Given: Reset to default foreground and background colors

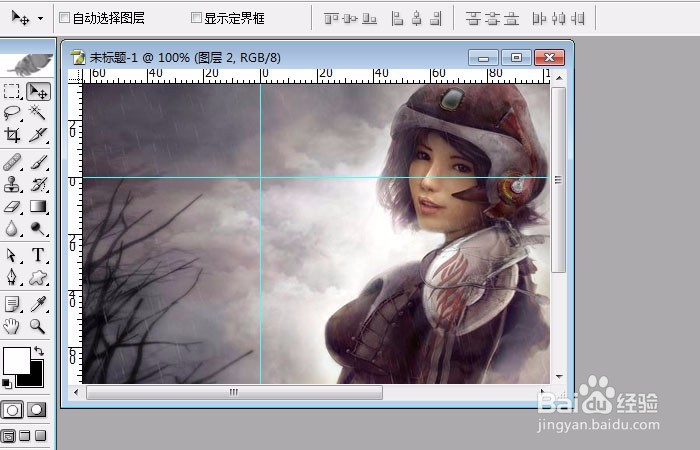Looking at the screenshot, I should (7, 383).
